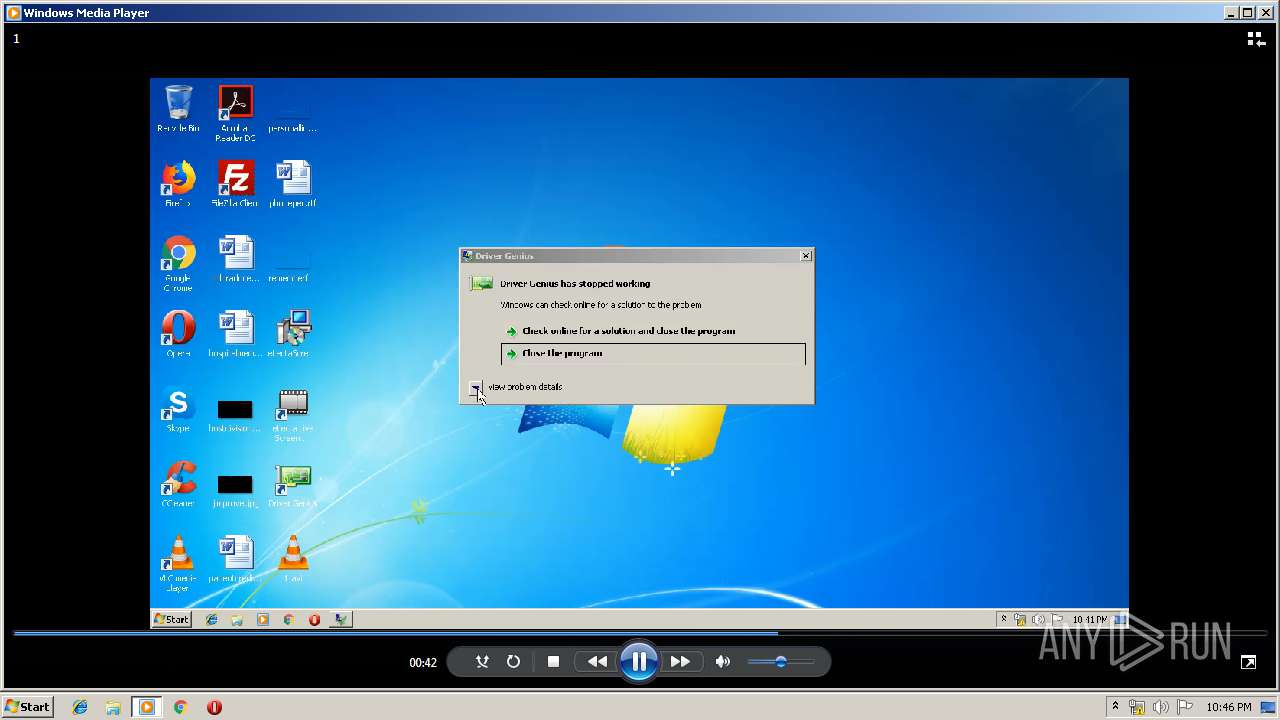Close the Driver Genius error dialog
Image resolution: width=1280 pixels, height=720 pixels.
point(806,256)
